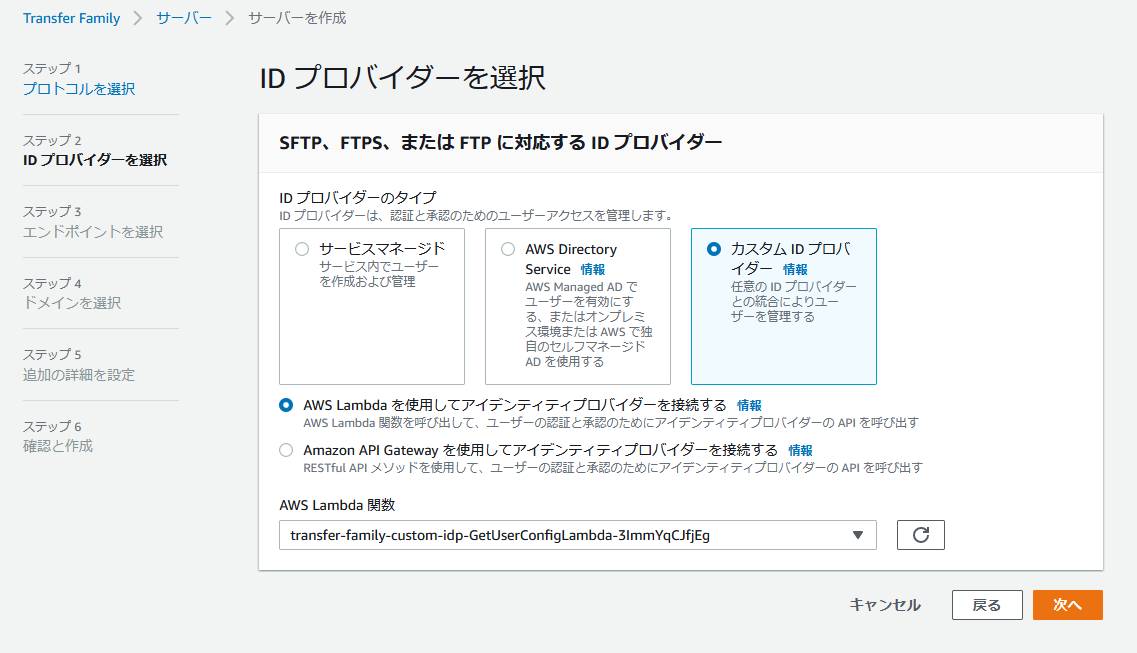Click the サーバーを作成 breadcrumb text
The image size is (1137, 653).
click(x=297, y=18)
